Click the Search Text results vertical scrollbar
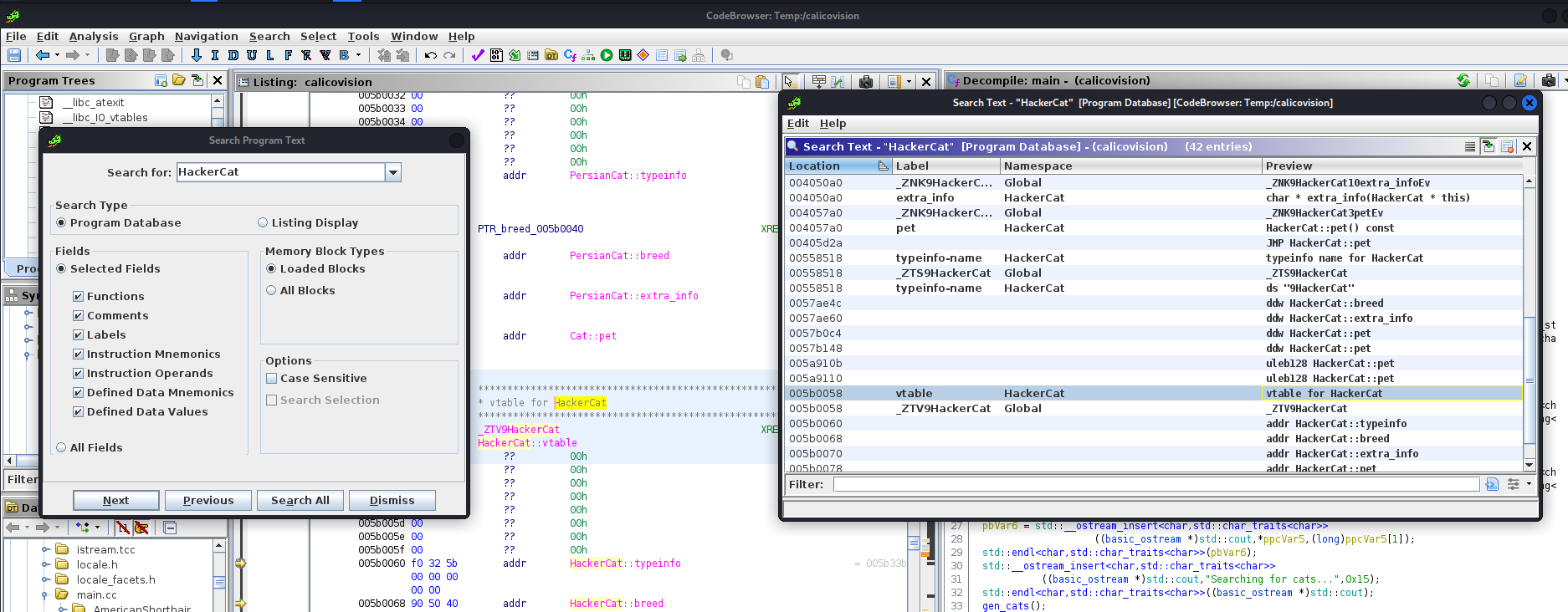The image size is (1568, 612). click(1530, 323)
